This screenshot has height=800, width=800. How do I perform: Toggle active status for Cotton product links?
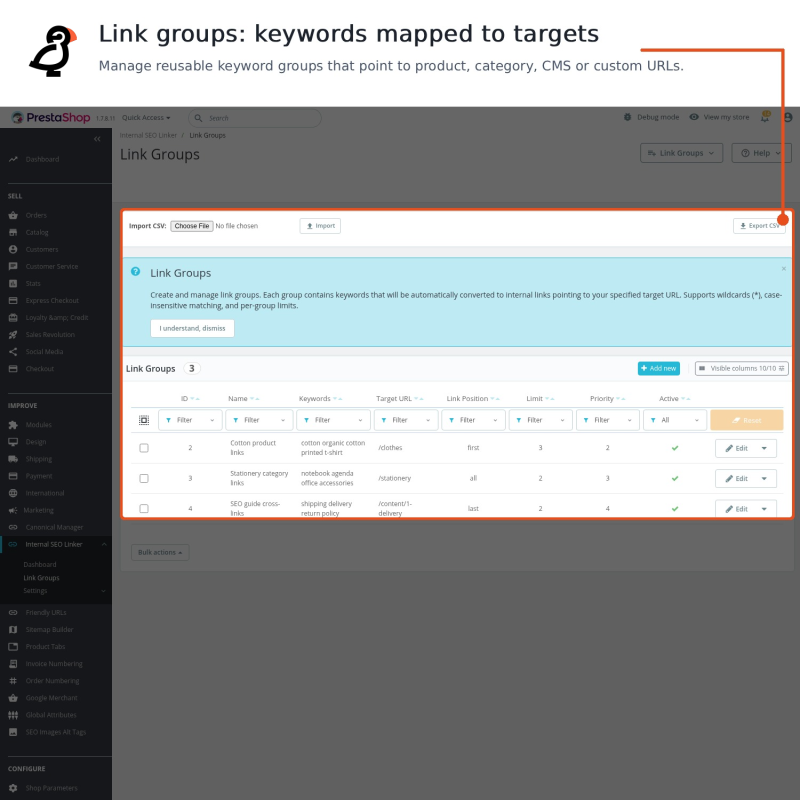675,448
